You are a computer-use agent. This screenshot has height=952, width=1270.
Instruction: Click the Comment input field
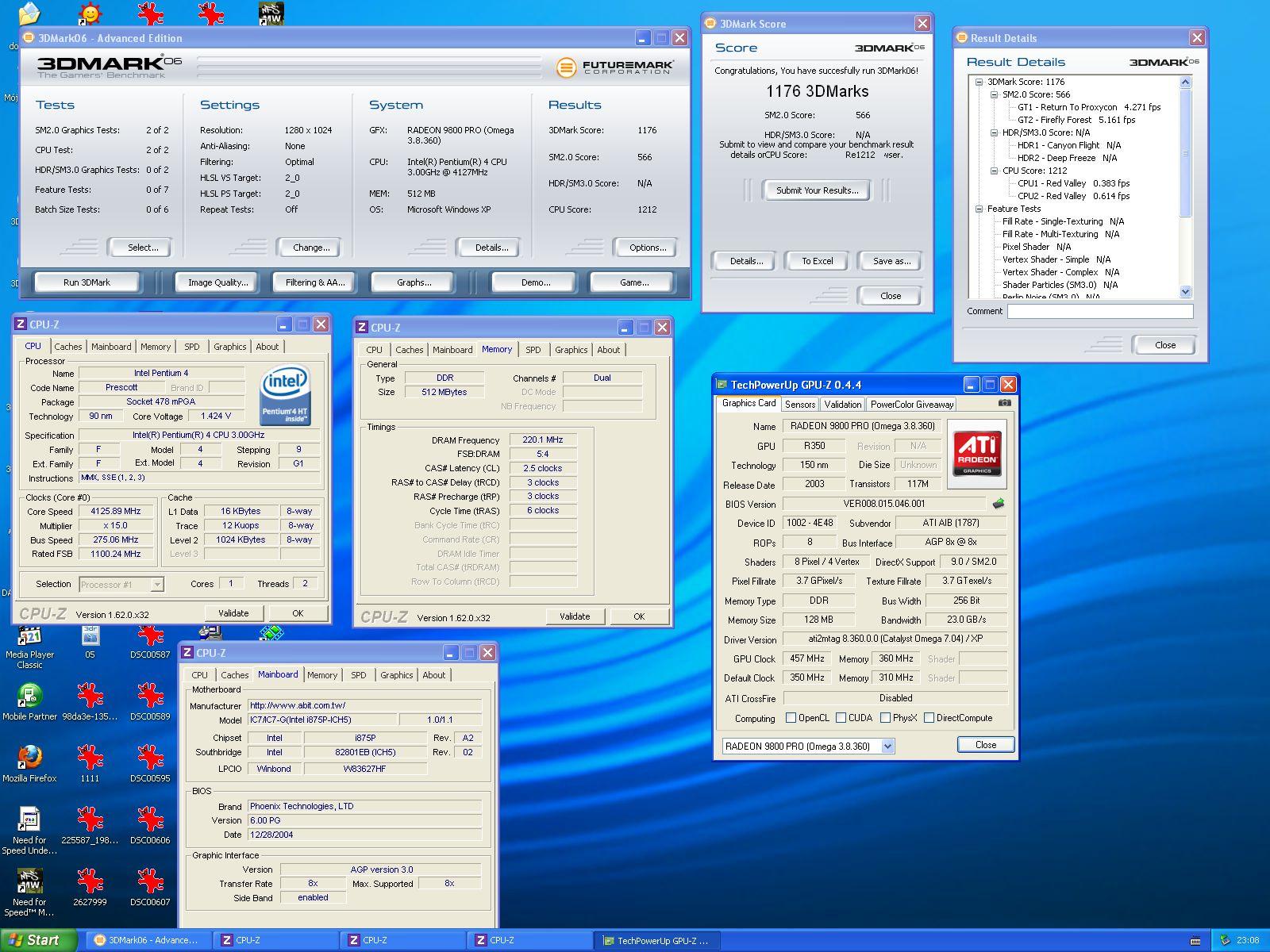1100,312
